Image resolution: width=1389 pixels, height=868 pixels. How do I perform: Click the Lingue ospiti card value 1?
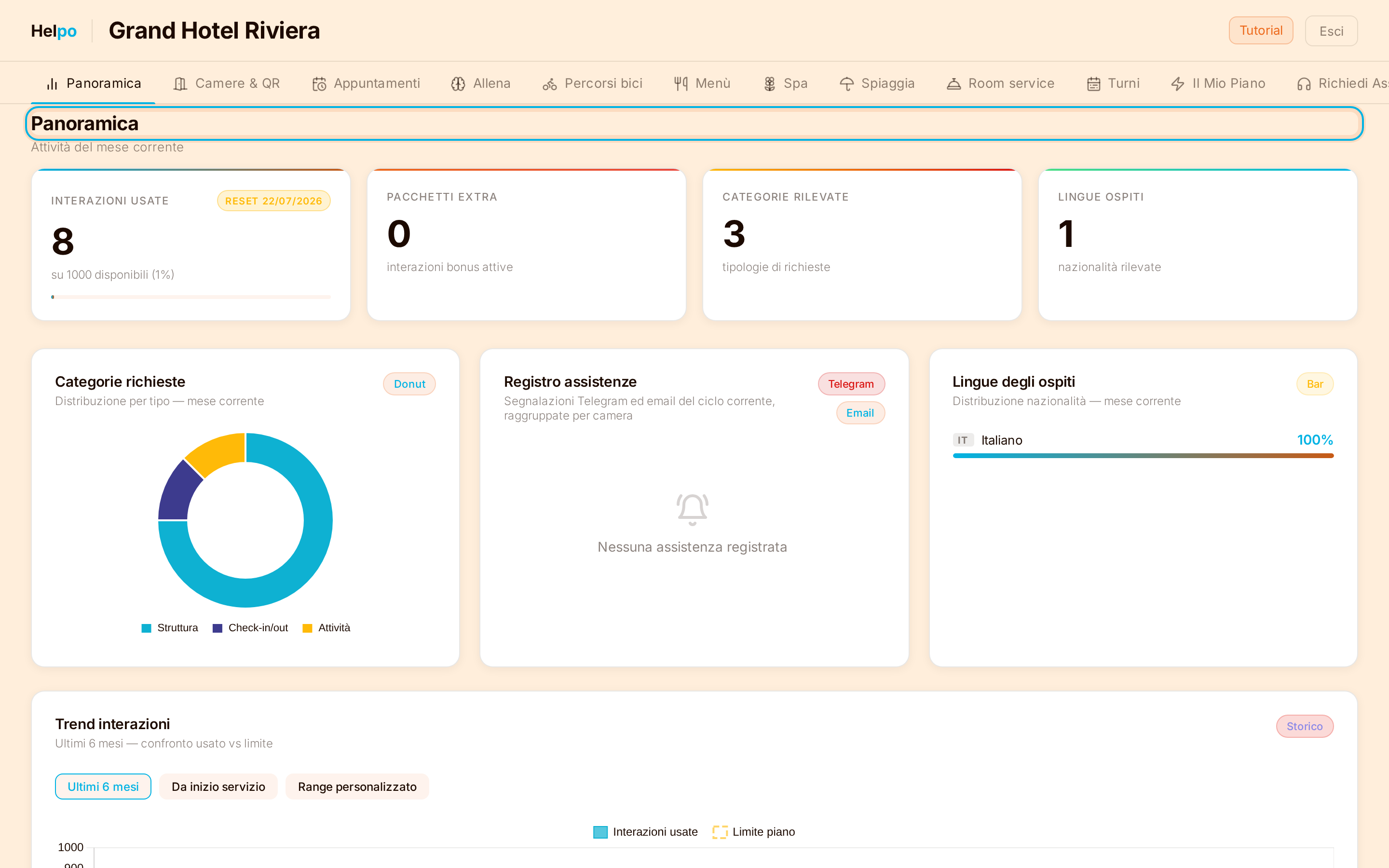click(1066, 234)
